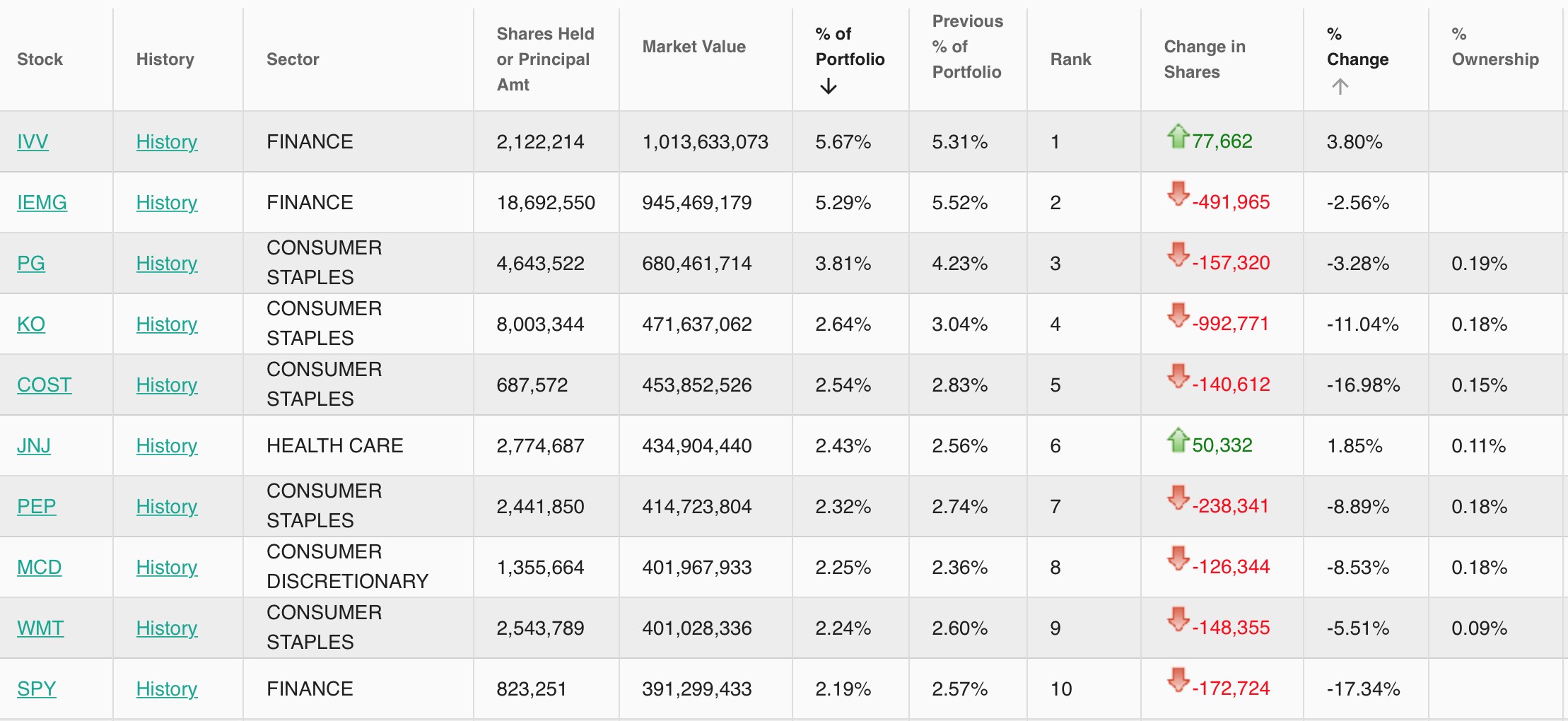Click the red down arrow in SPY row
1568x721 pixels.
(x=1178, y=680)
